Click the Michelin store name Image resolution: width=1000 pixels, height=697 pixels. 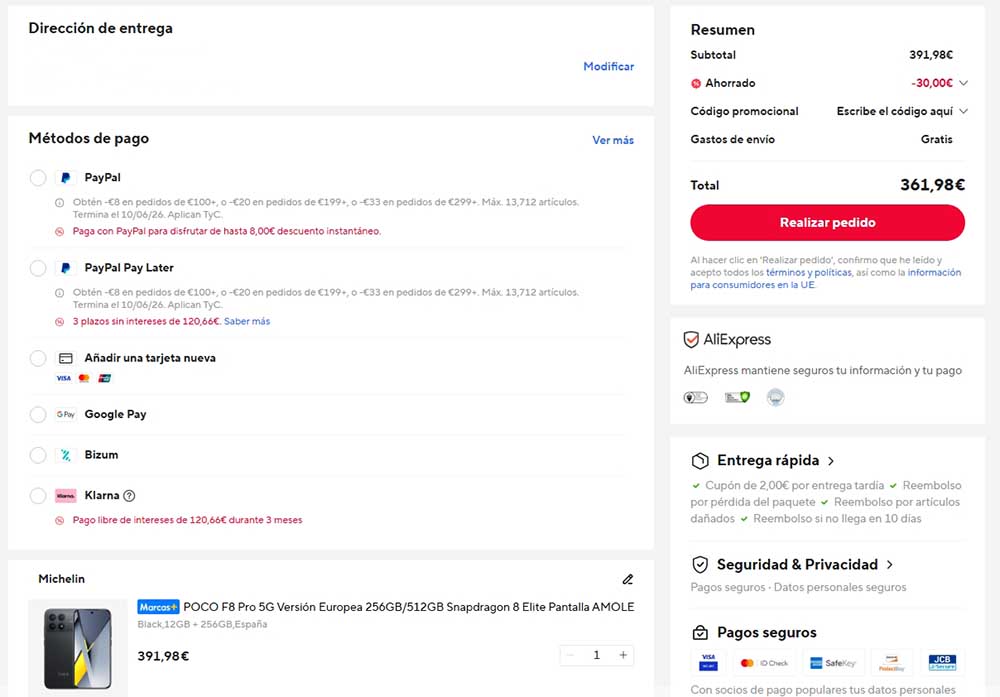click(x=61, y=579)
